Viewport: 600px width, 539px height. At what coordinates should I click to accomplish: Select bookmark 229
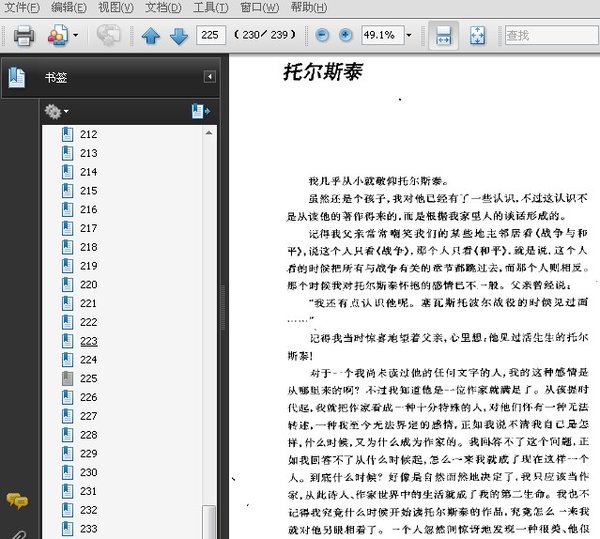pyautogui.click(x=89, y=454)
